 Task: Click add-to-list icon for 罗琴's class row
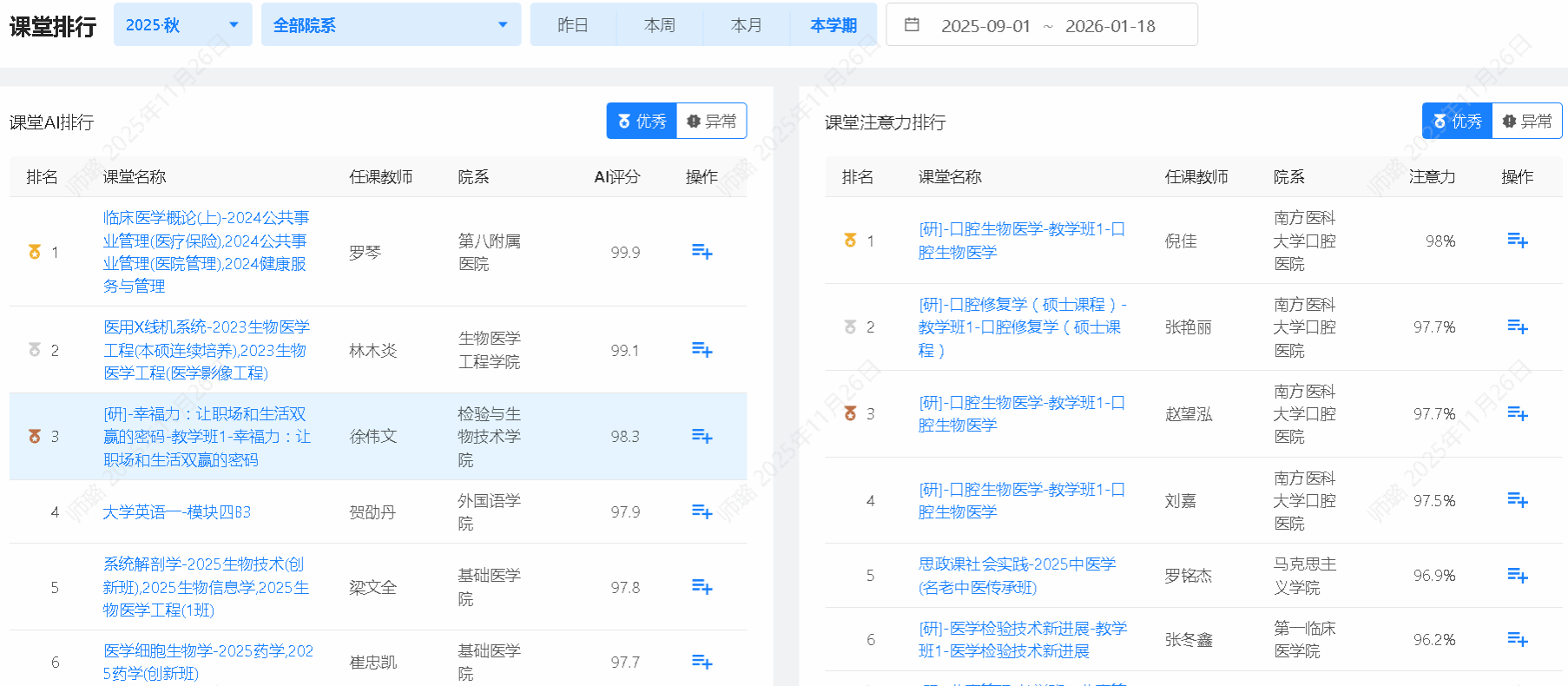pos(702,252)
